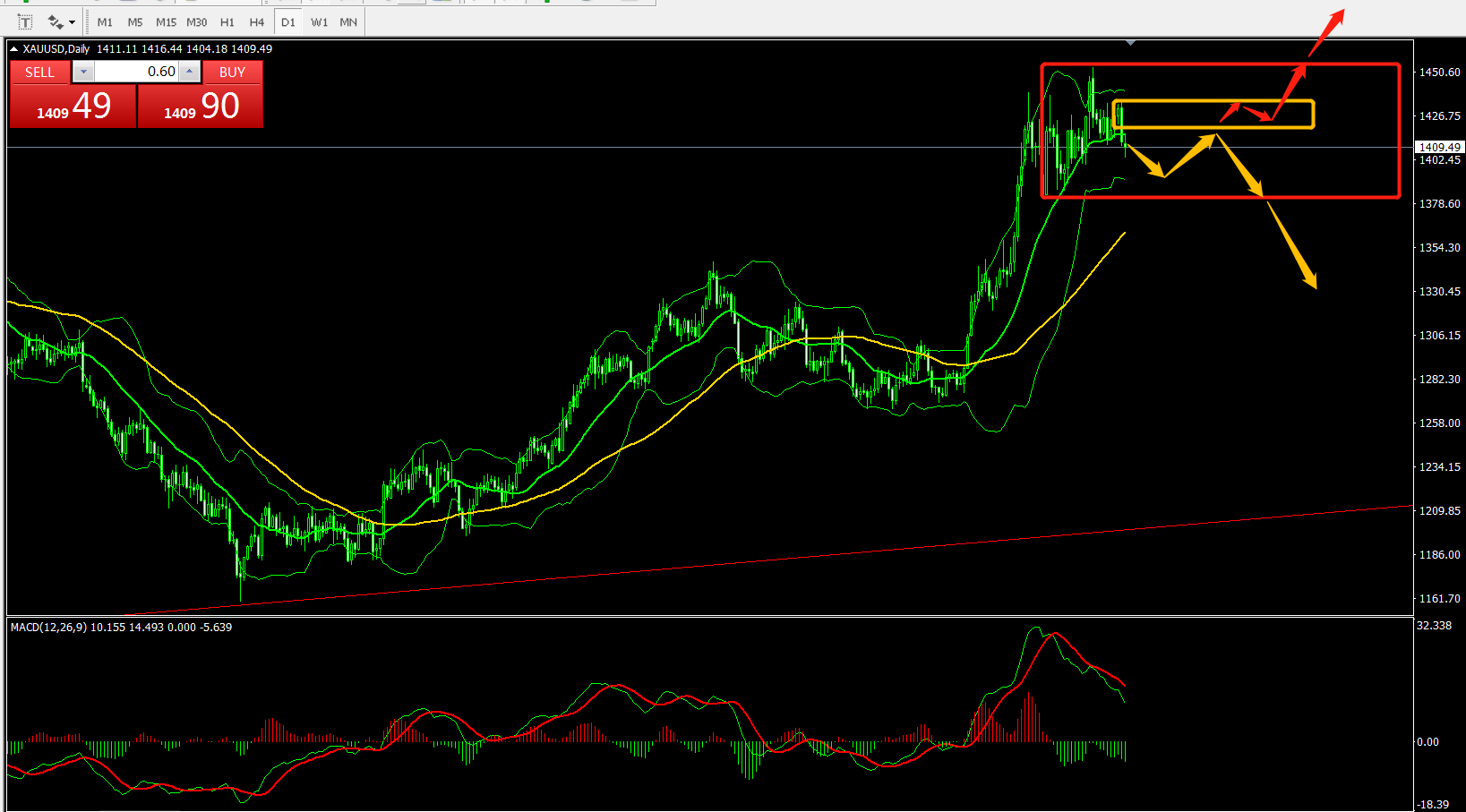The height and width of the screenshot is (812, 1466).
Task: Click the 1234.15 price scale label
Action: [x=1439, y=467]
